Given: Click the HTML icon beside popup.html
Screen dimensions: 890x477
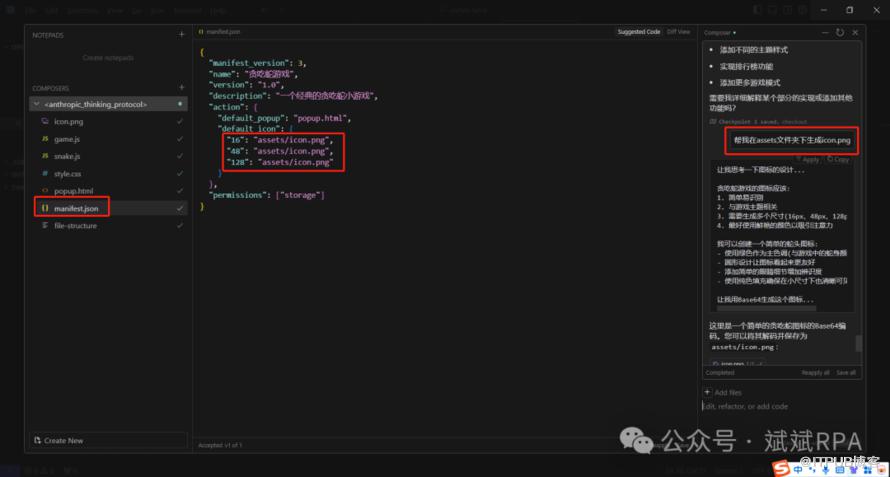Looking at the screenshot, I should (x=45, y=191).
